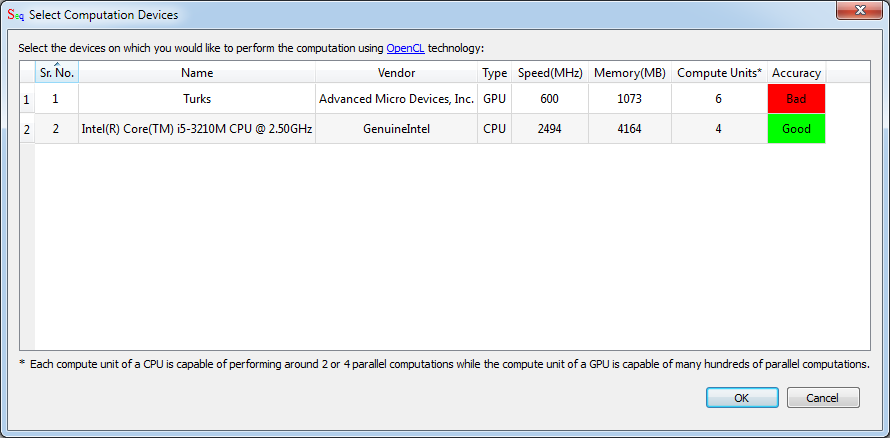Viewport: 890px width, 438px height.
Task: Select row header 2 for Intel CPU
Action: click(x=27, y=129)
